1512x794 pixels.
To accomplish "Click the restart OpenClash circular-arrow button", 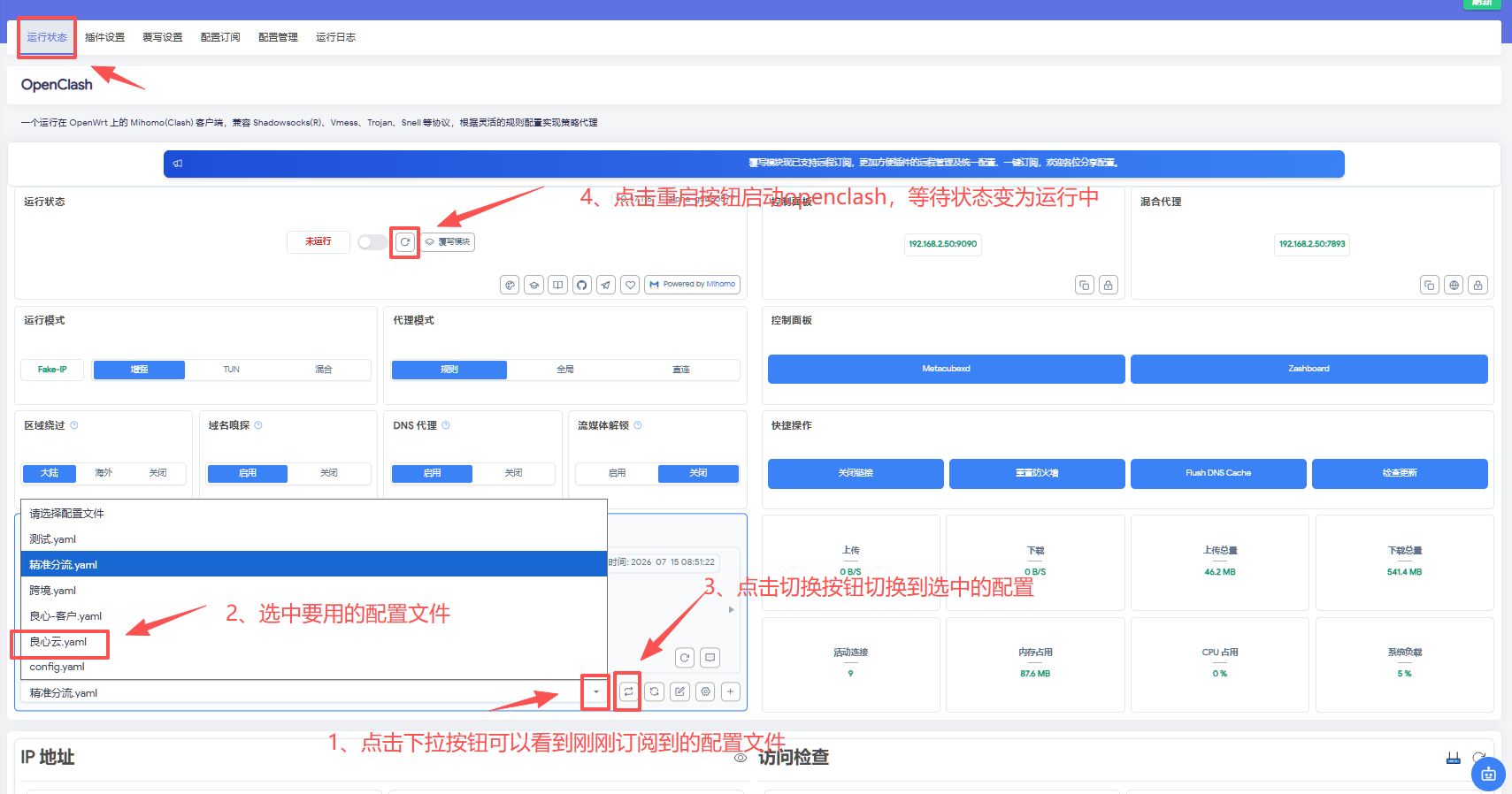I will click(x=405, y=241).
